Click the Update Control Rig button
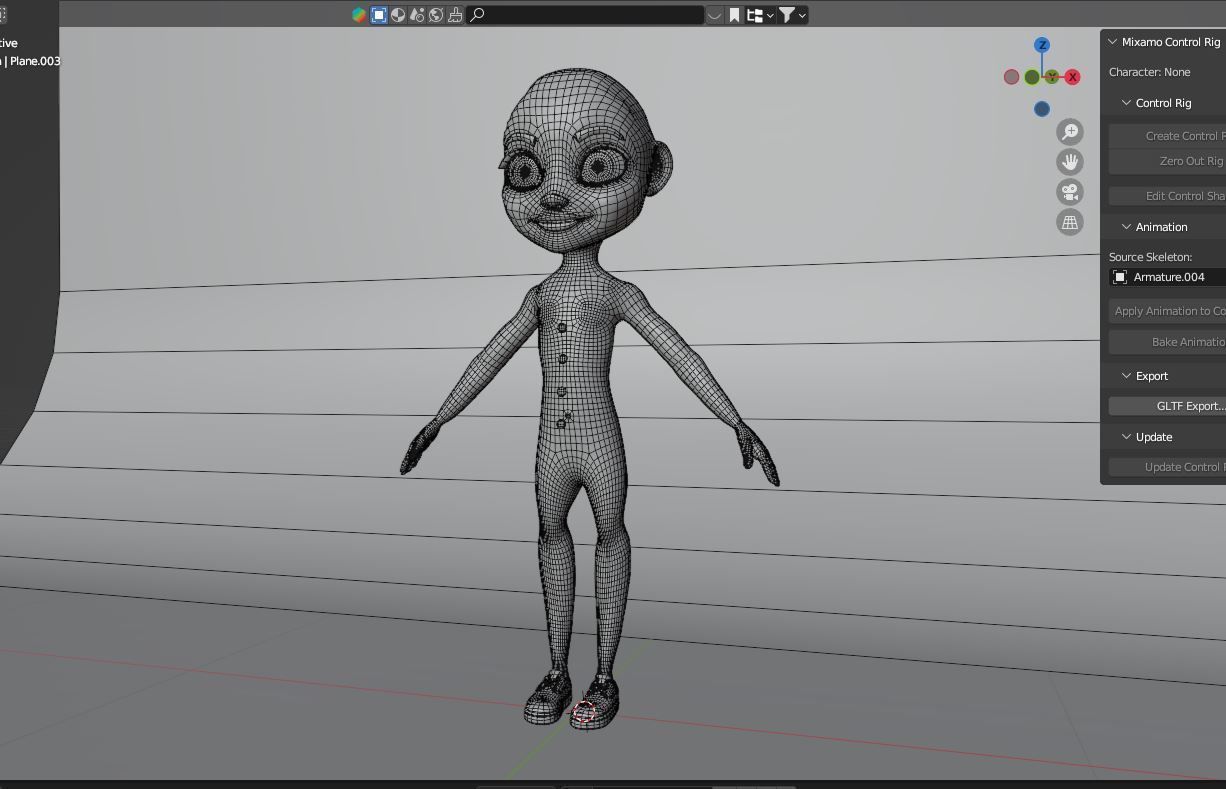The image size is (1226, 789). [1168, 467]
